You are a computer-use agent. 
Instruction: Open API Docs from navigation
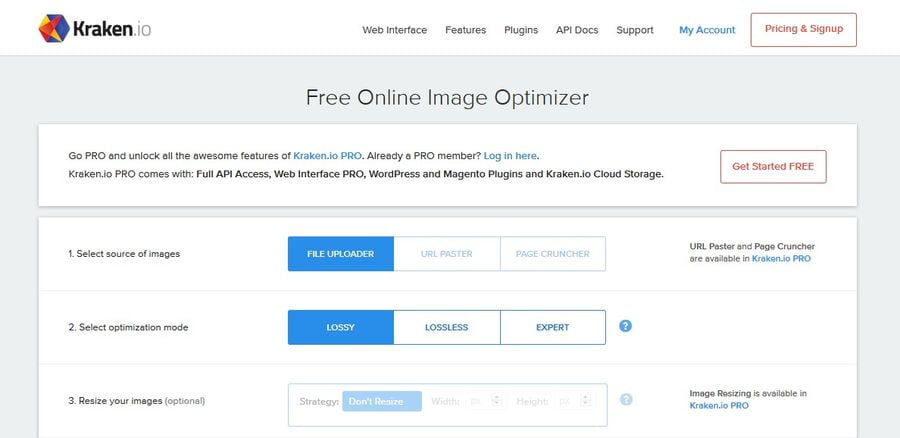577,30
